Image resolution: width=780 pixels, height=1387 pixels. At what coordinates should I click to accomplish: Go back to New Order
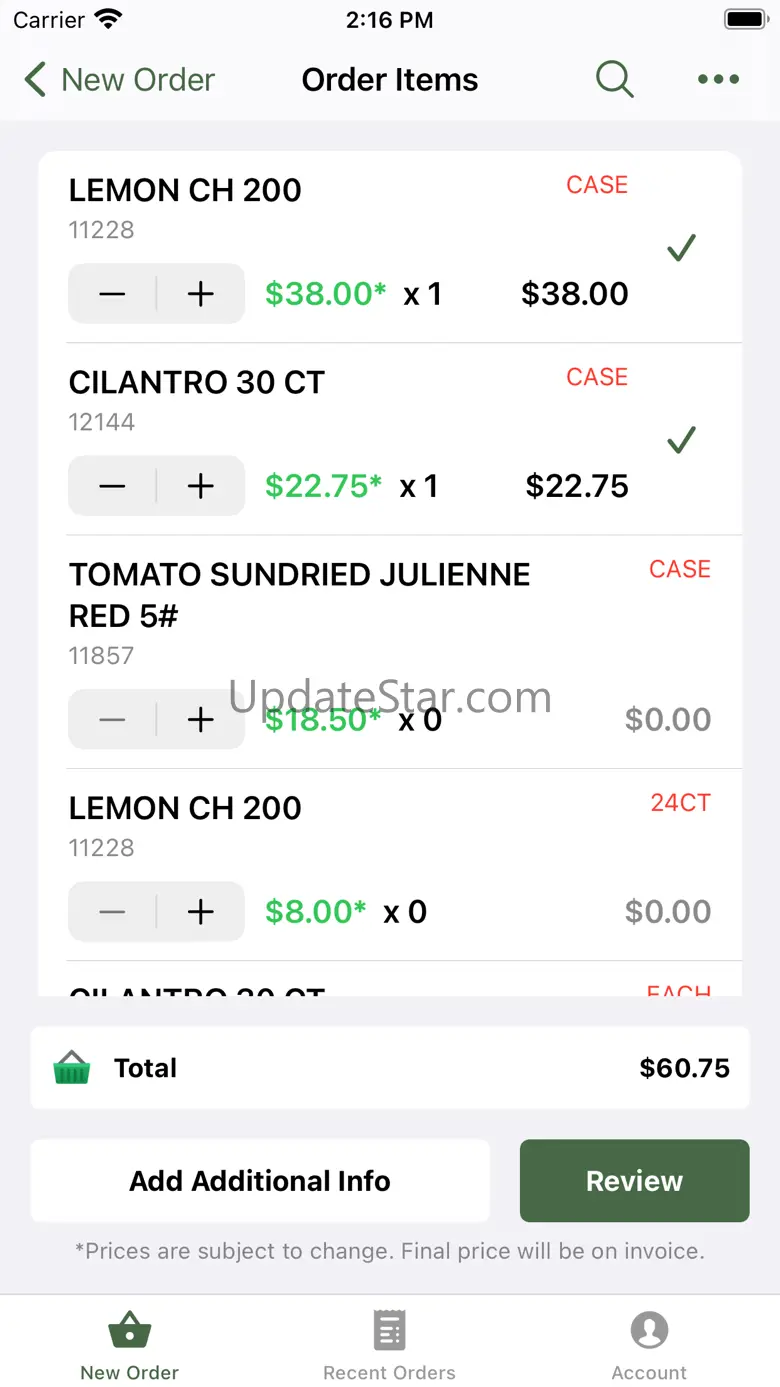pos(120,79)
